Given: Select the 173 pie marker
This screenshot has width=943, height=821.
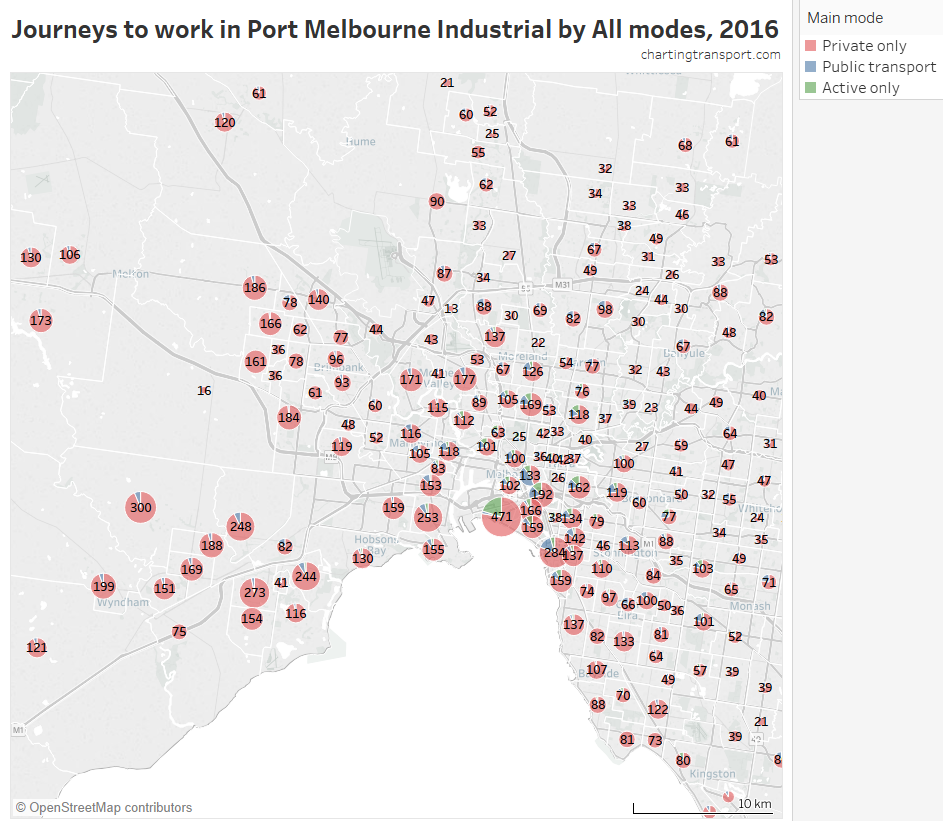Looking at the screenshot, I should [41, 321].
